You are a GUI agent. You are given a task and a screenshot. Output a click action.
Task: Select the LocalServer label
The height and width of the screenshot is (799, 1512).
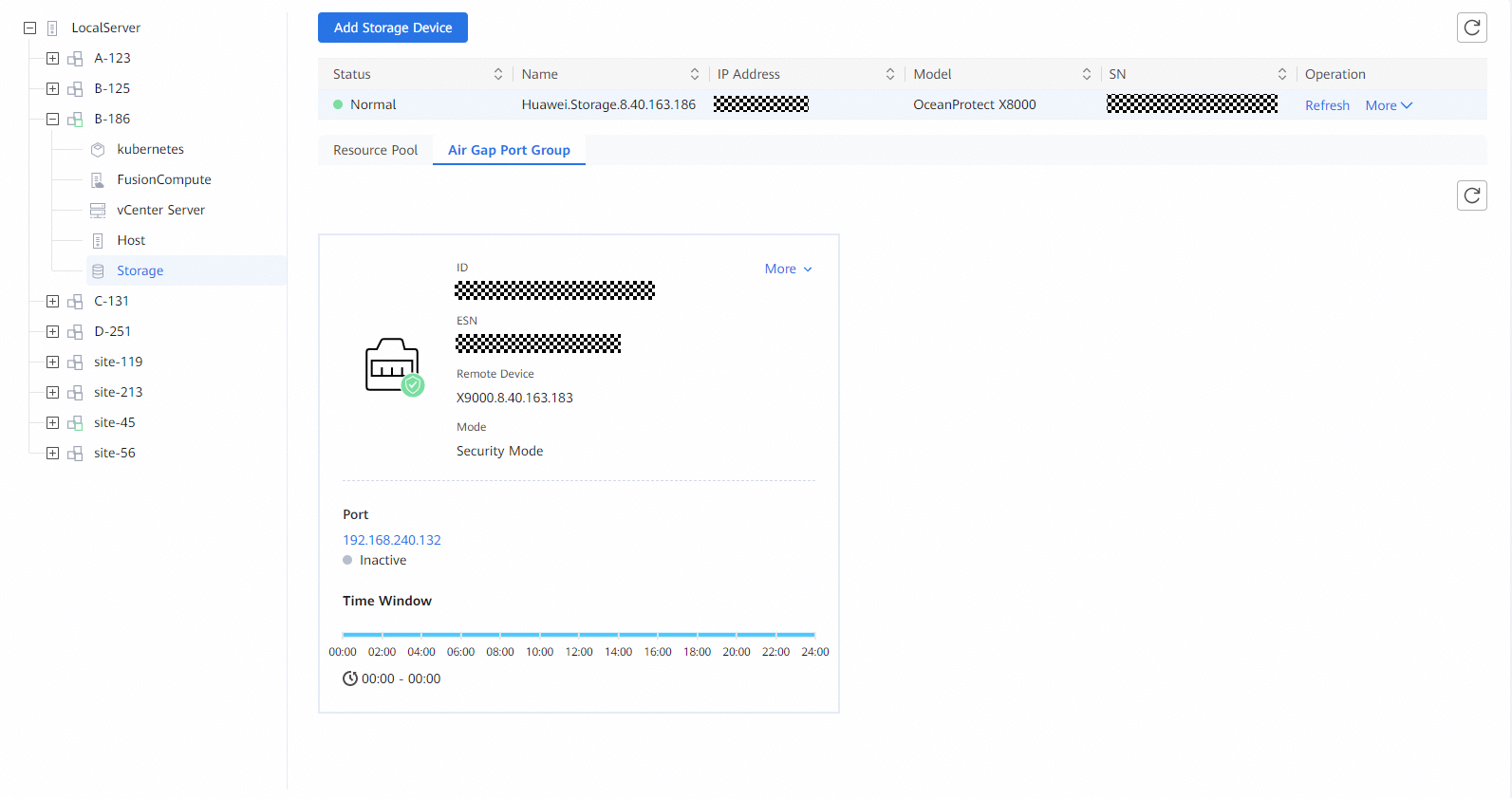click(x=105, y=28)
